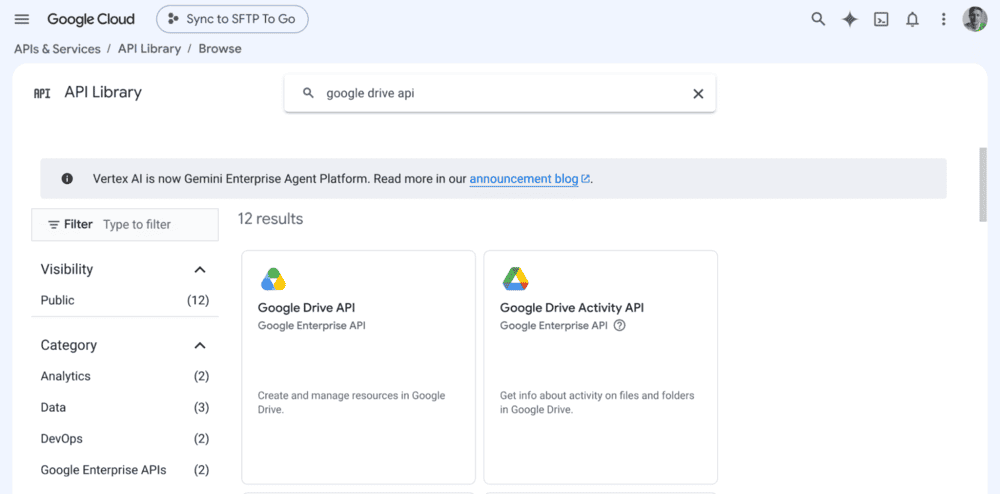
Task: Click the Google Cloud logo
Action: [91, 19]
